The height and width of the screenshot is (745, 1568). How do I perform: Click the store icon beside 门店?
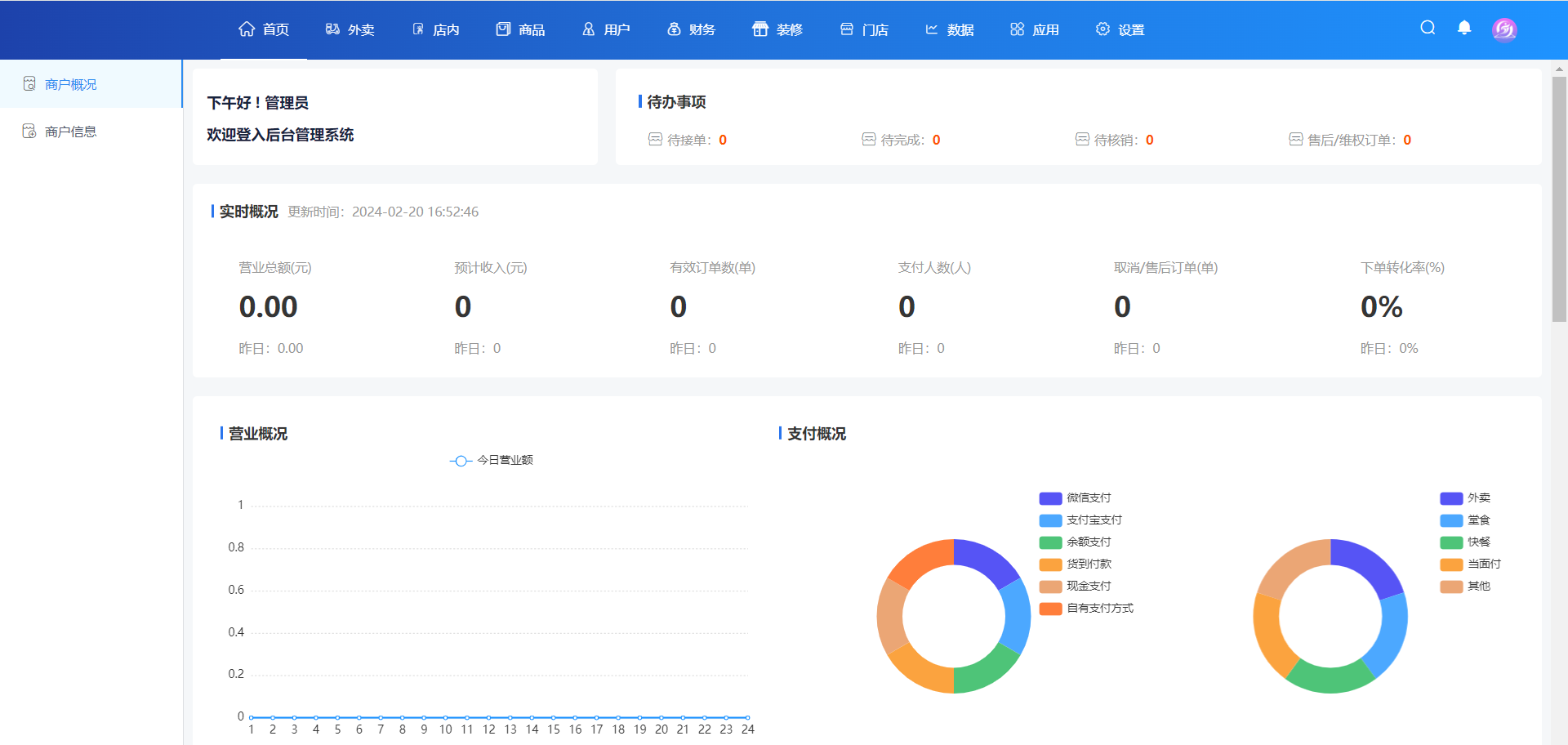pos(847,29)
